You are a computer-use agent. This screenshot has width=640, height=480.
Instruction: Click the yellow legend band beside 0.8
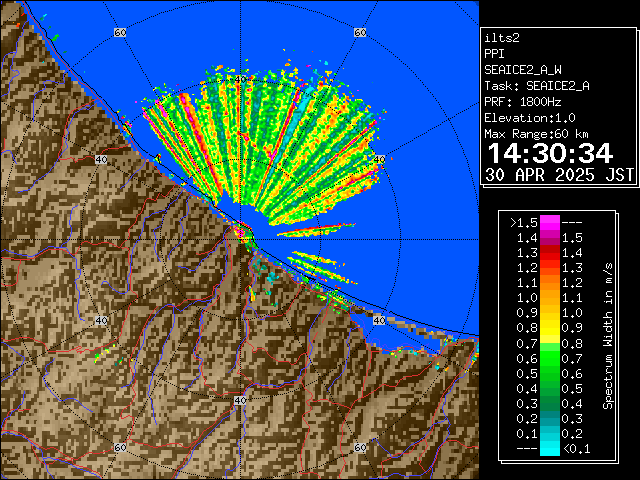(549, 328)
